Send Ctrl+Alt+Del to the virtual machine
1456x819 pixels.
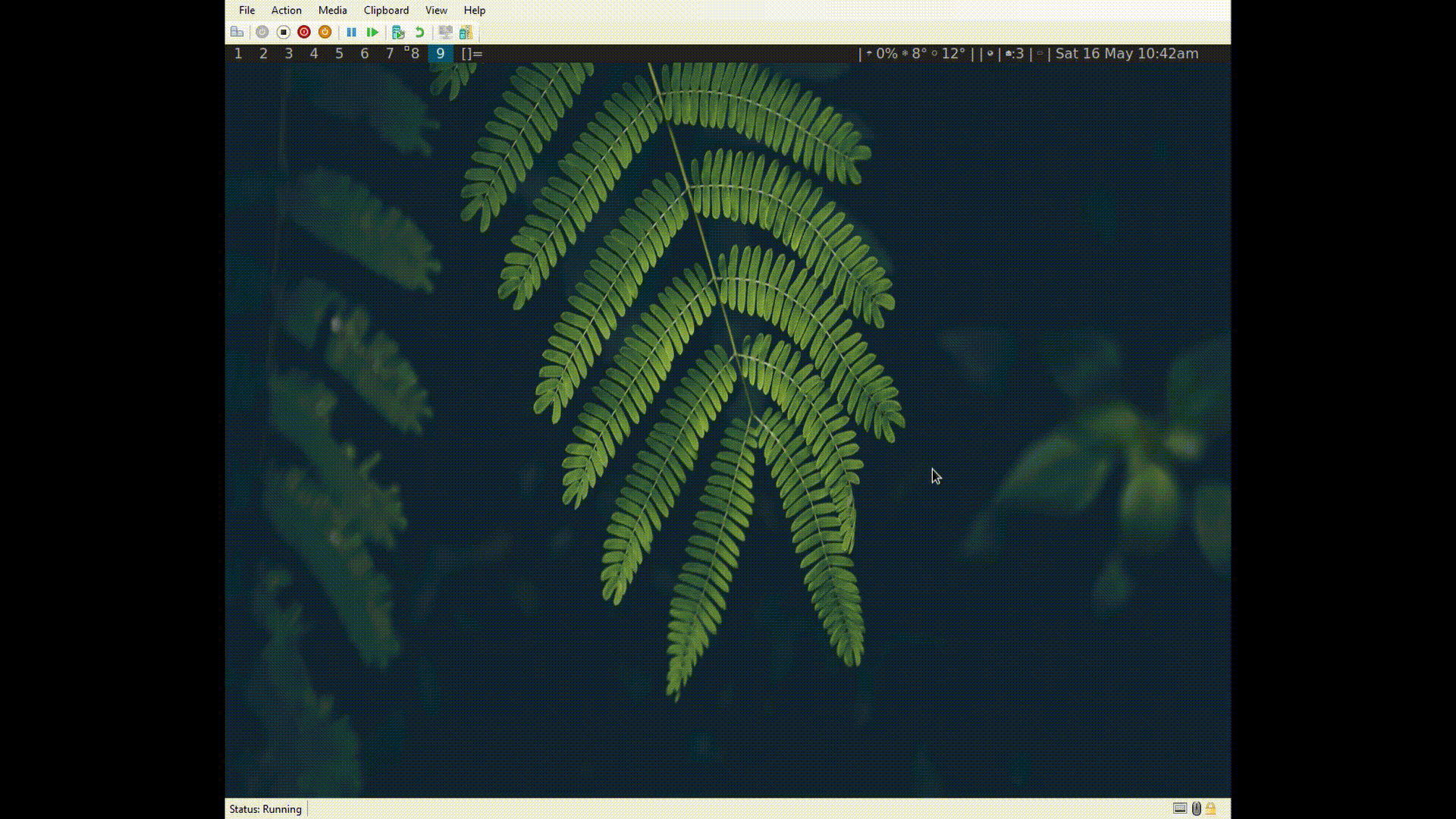click(x=237, y=32)
